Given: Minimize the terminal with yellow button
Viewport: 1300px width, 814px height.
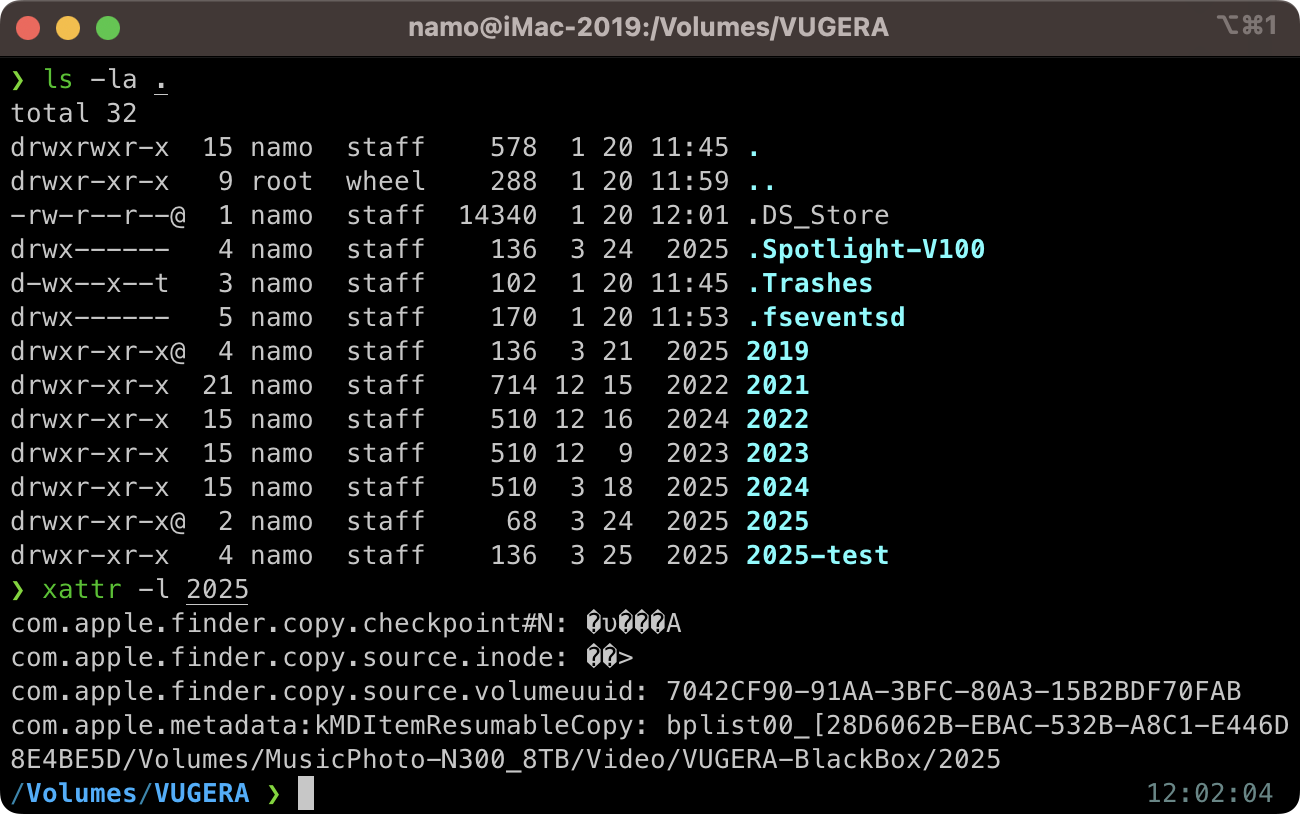Looking at the screenshot, I should (x=68, y=27).
